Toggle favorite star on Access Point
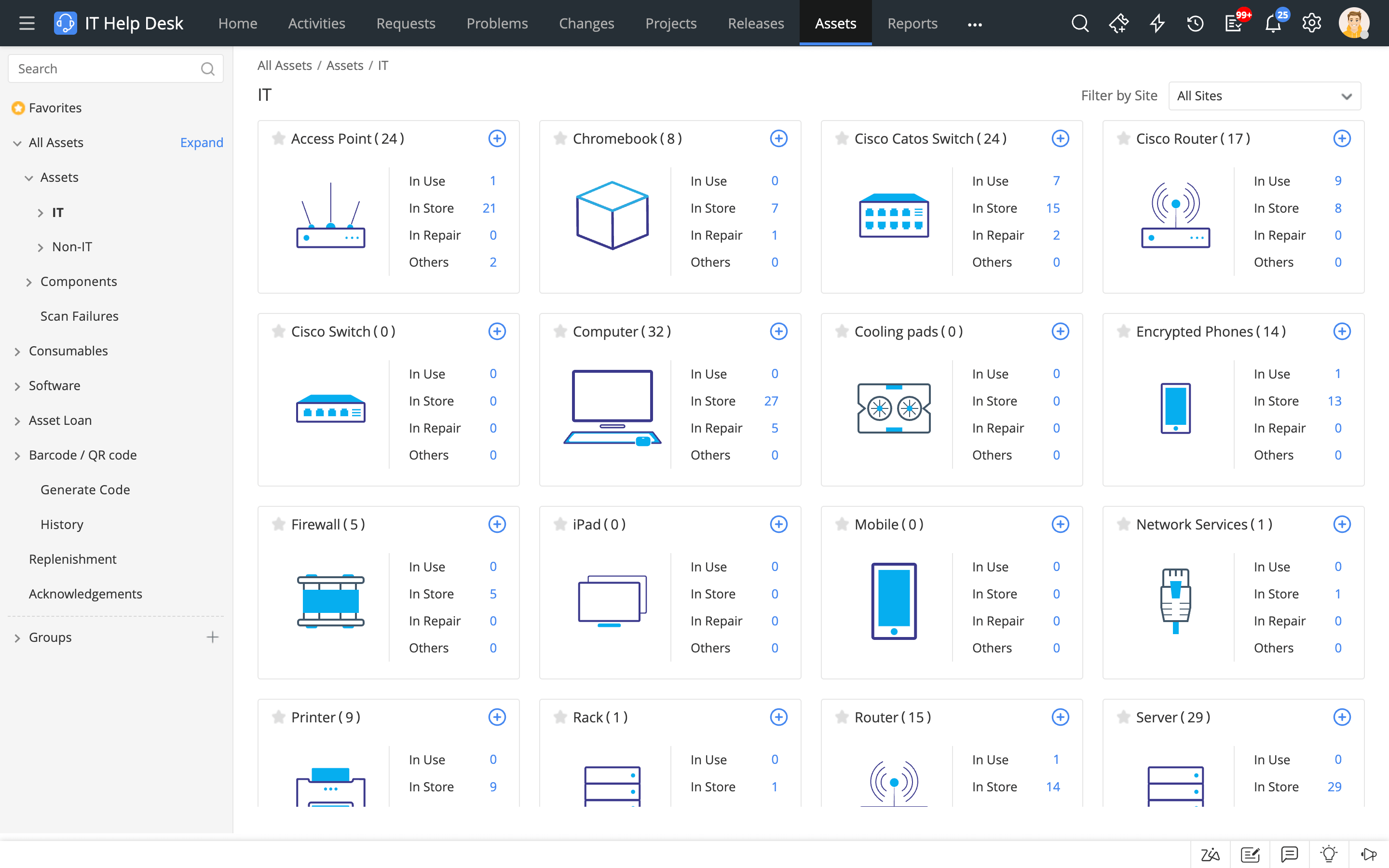This screenshot has width=1389, height=868. tap(277, 138)
